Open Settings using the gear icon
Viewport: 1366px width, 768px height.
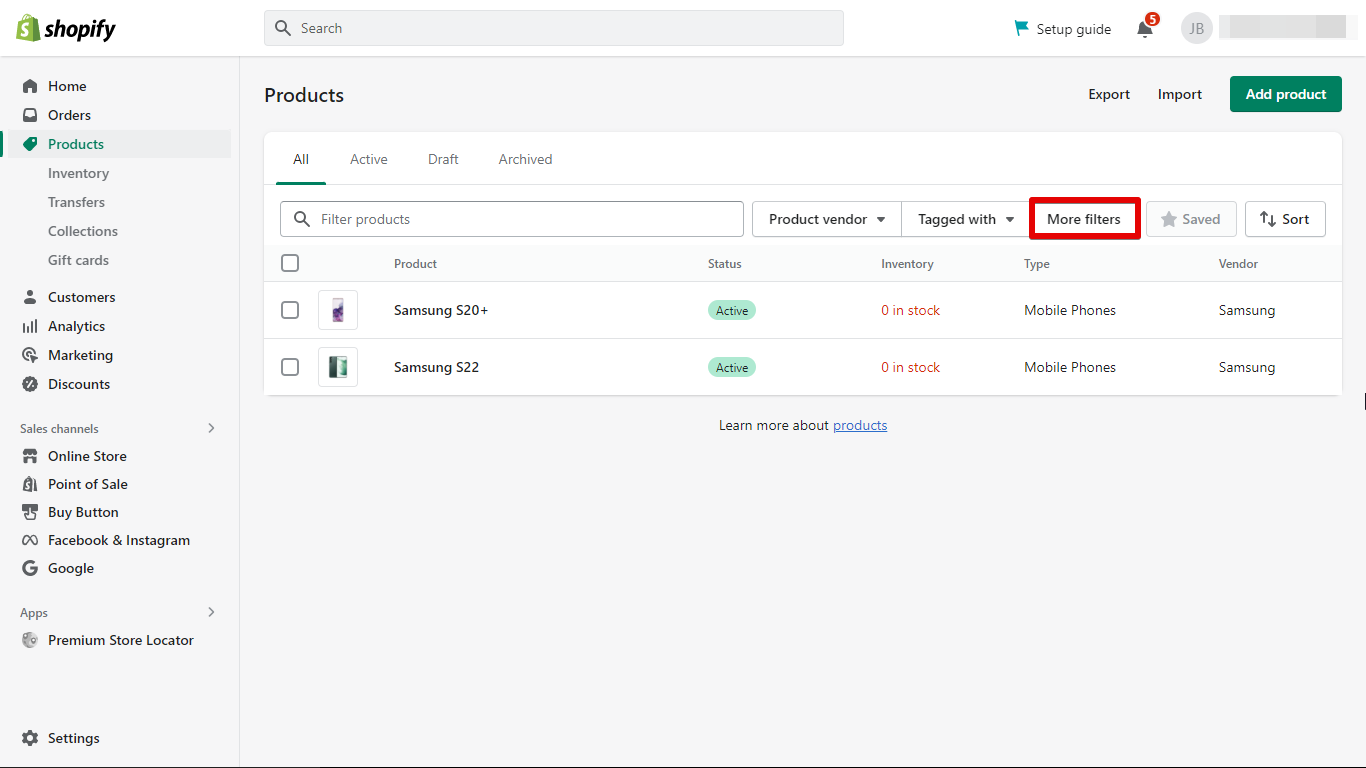30,738
